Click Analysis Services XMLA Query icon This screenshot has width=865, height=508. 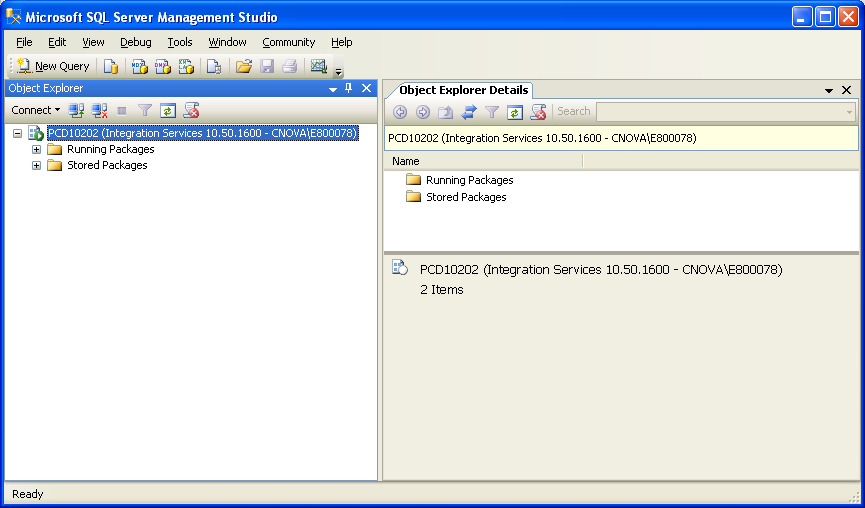coord(186,66)
